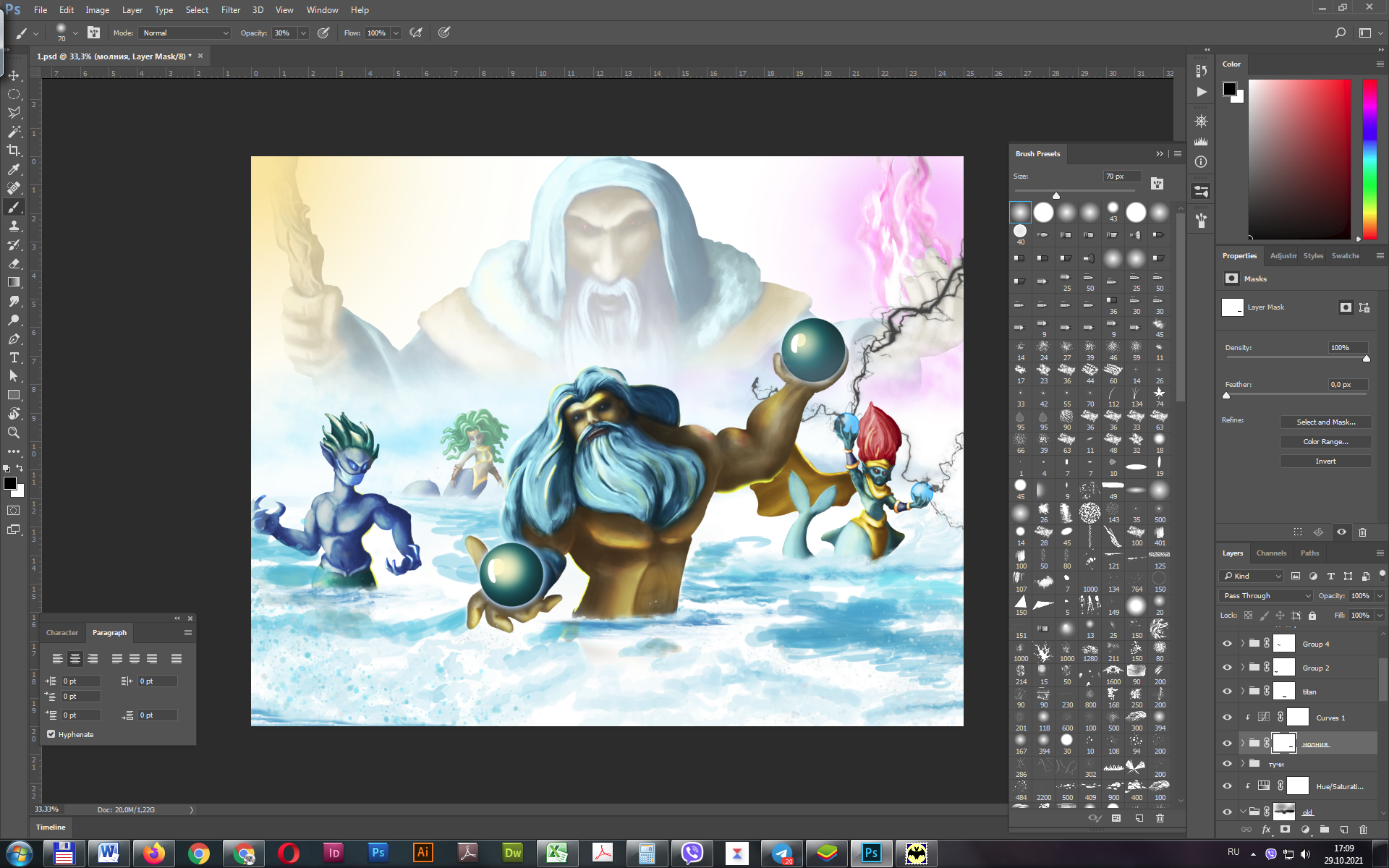Click the молния layer mask thumbnail
This screenshot has height=868, width=1389.
[x=1284, y=743]
